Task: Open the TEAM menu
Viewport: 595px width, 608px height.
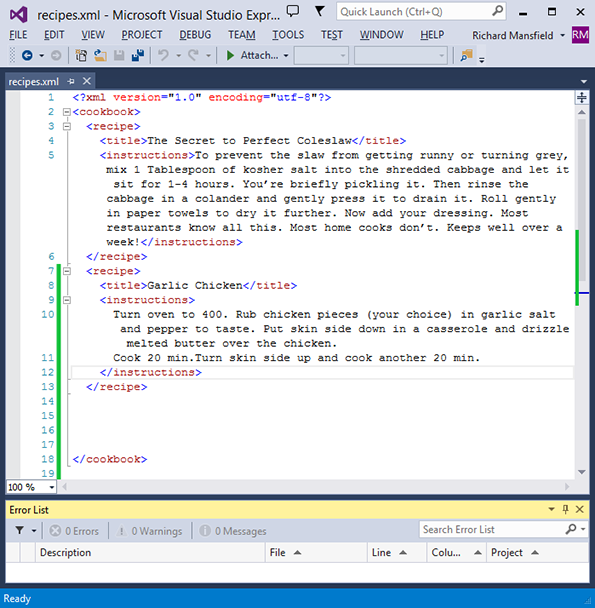Action: [x=242, y=35]
